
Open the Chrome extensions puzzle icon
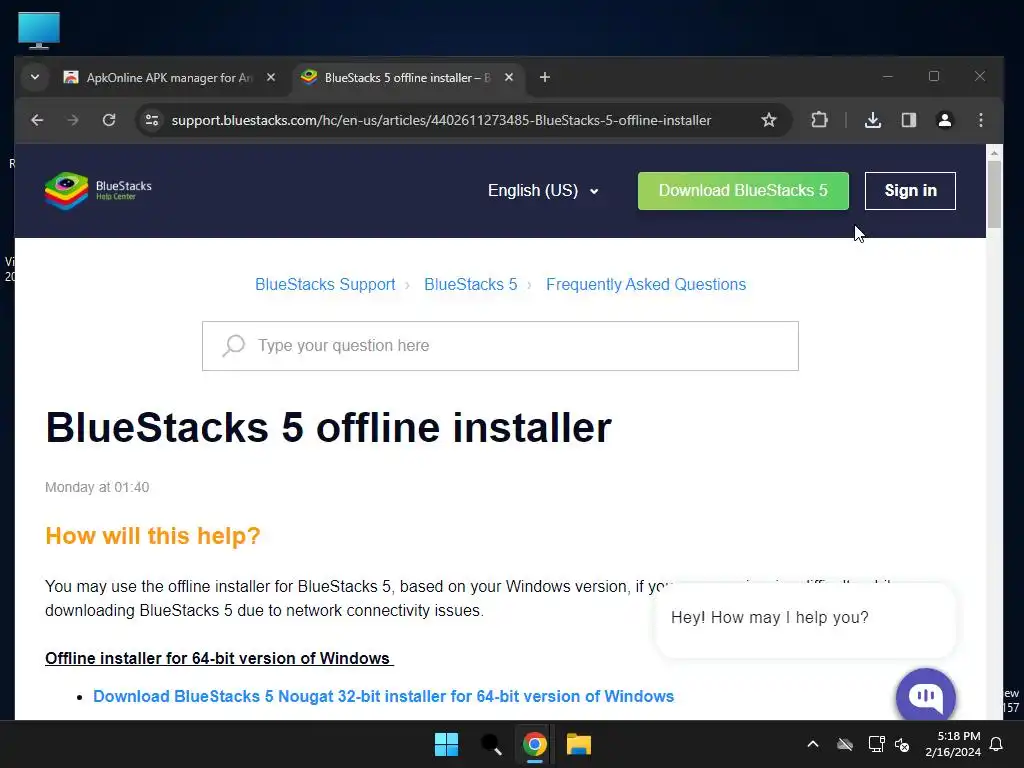[x=819, y=120]
